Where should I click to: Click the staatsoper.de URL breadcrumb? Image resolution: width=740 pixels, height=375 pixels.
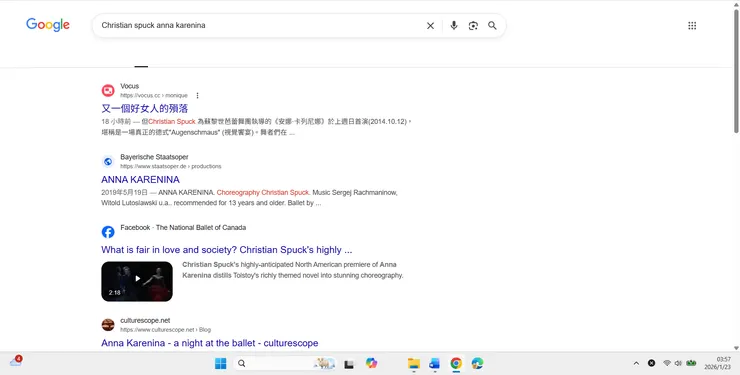170,166
